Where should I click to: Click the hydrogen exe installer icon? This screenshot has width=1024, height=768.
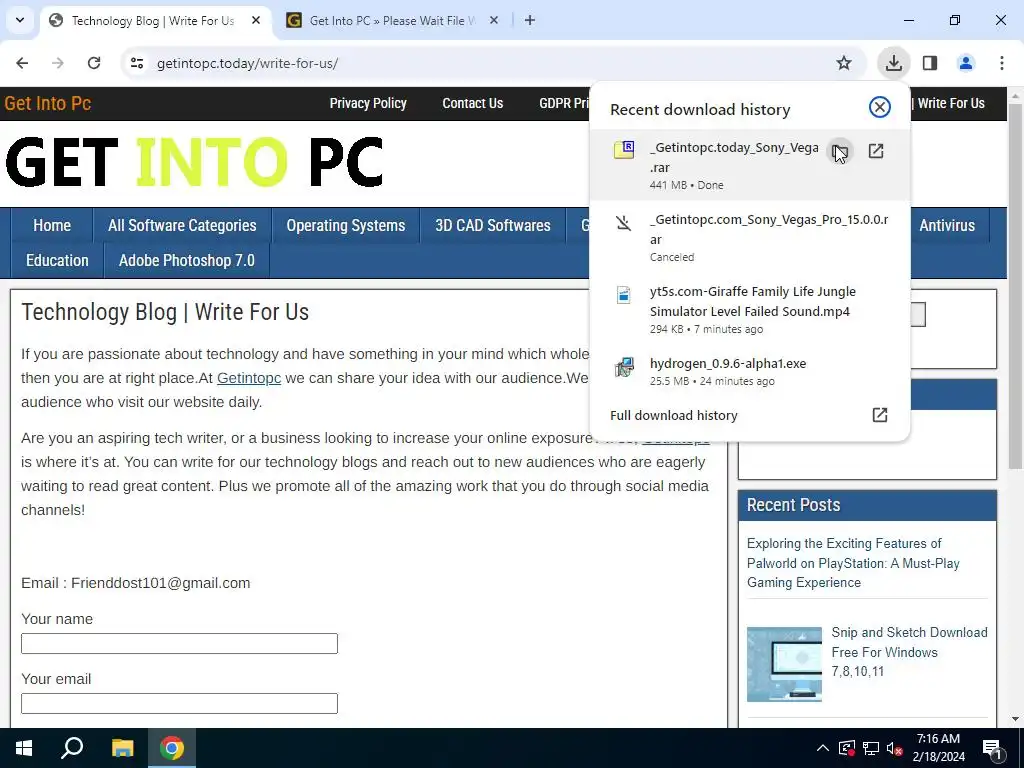click(624, 367)
